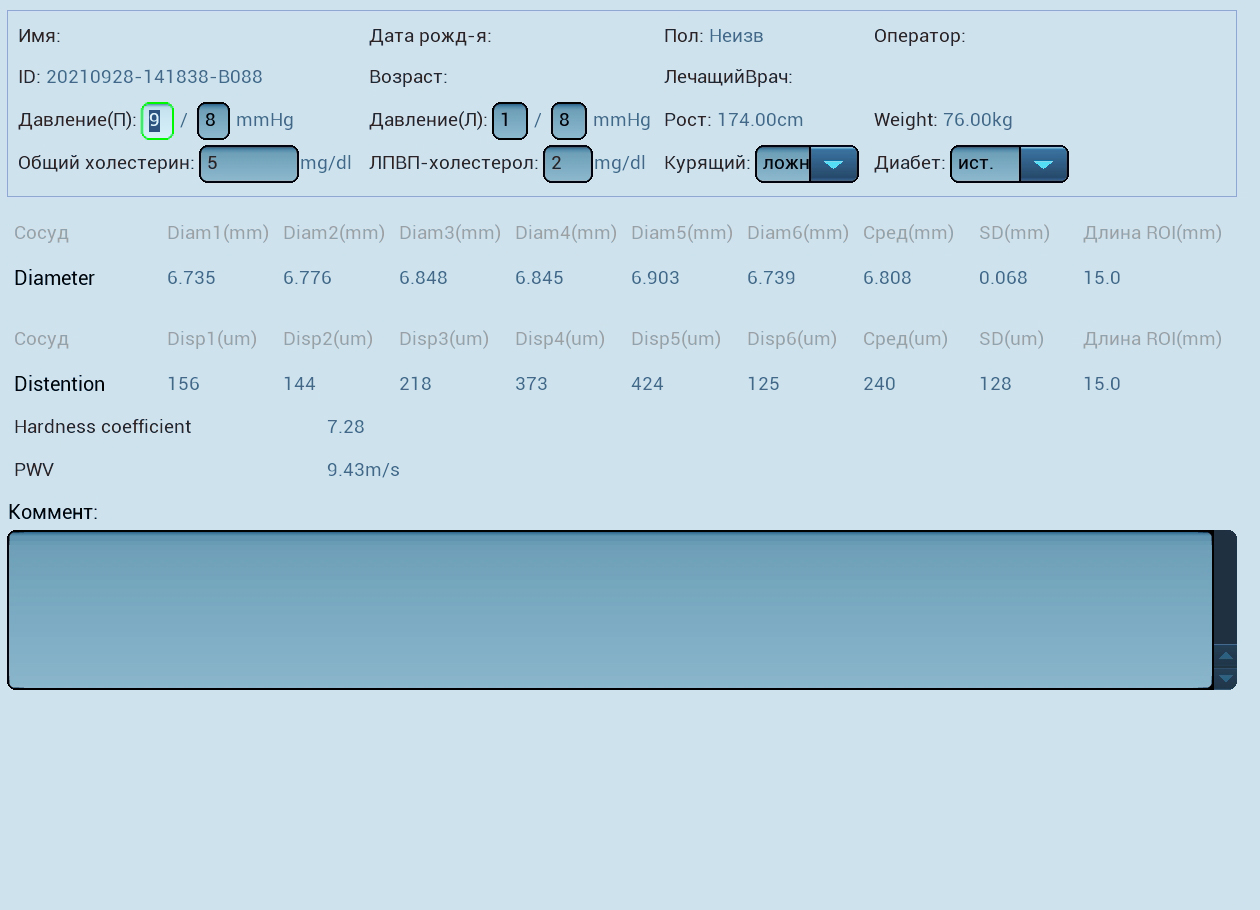
Task: Click the Курящий value 'ложн'
Action: 784,164
